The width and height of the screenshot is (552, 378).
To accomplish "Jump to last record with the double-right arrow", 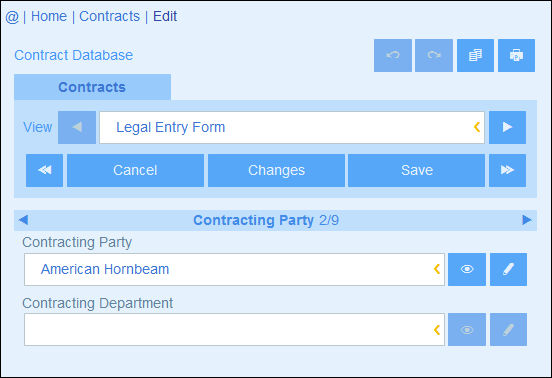I will 507,170.
